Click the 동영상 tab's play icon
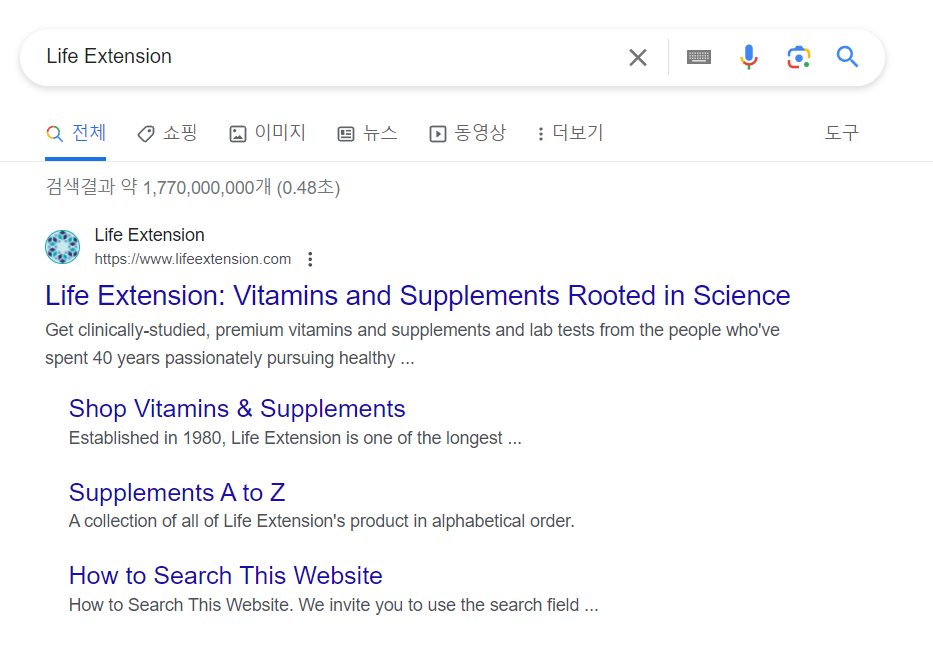Viewport: 933px width, 647px height. tap(438, 132)
